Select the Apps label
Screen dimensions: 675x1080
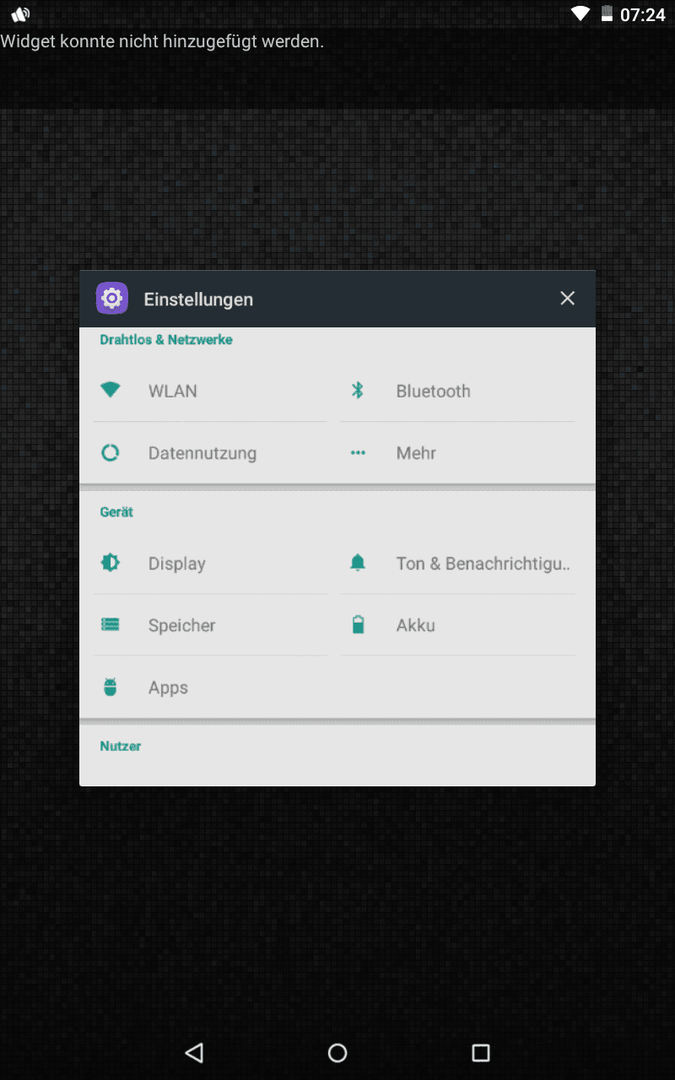tap(168, 687)
